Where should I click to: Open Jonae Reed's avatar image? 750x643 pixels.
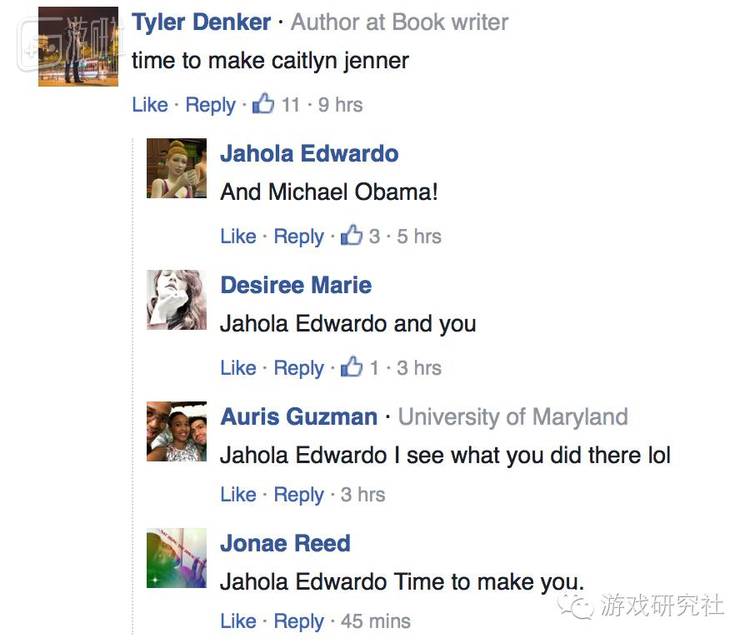176,558
